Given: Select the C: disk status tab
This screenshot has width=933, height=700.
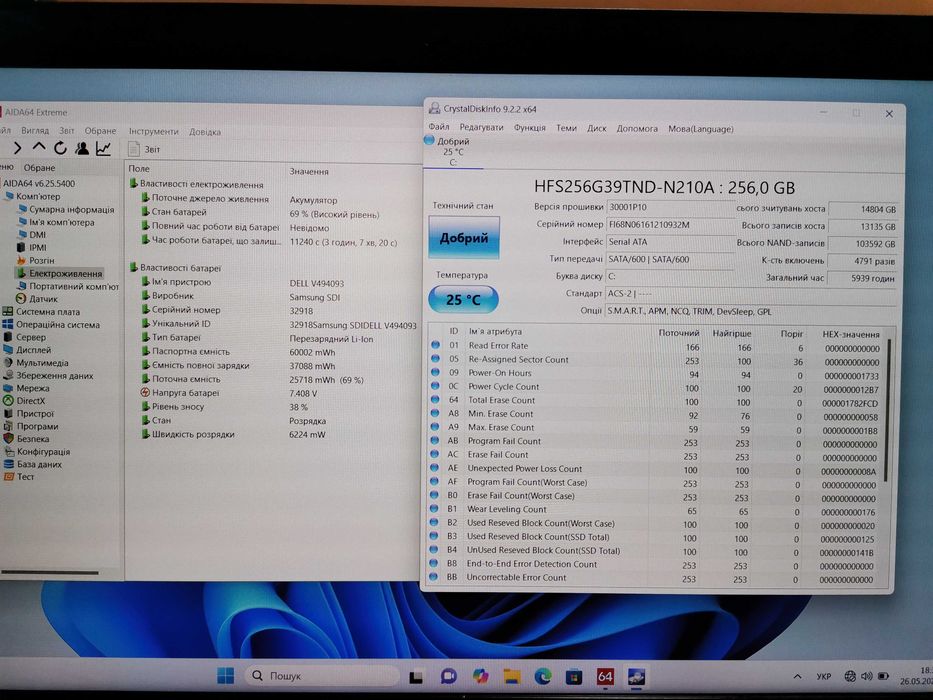Looking at the screenshot, I should click(453, 152).
